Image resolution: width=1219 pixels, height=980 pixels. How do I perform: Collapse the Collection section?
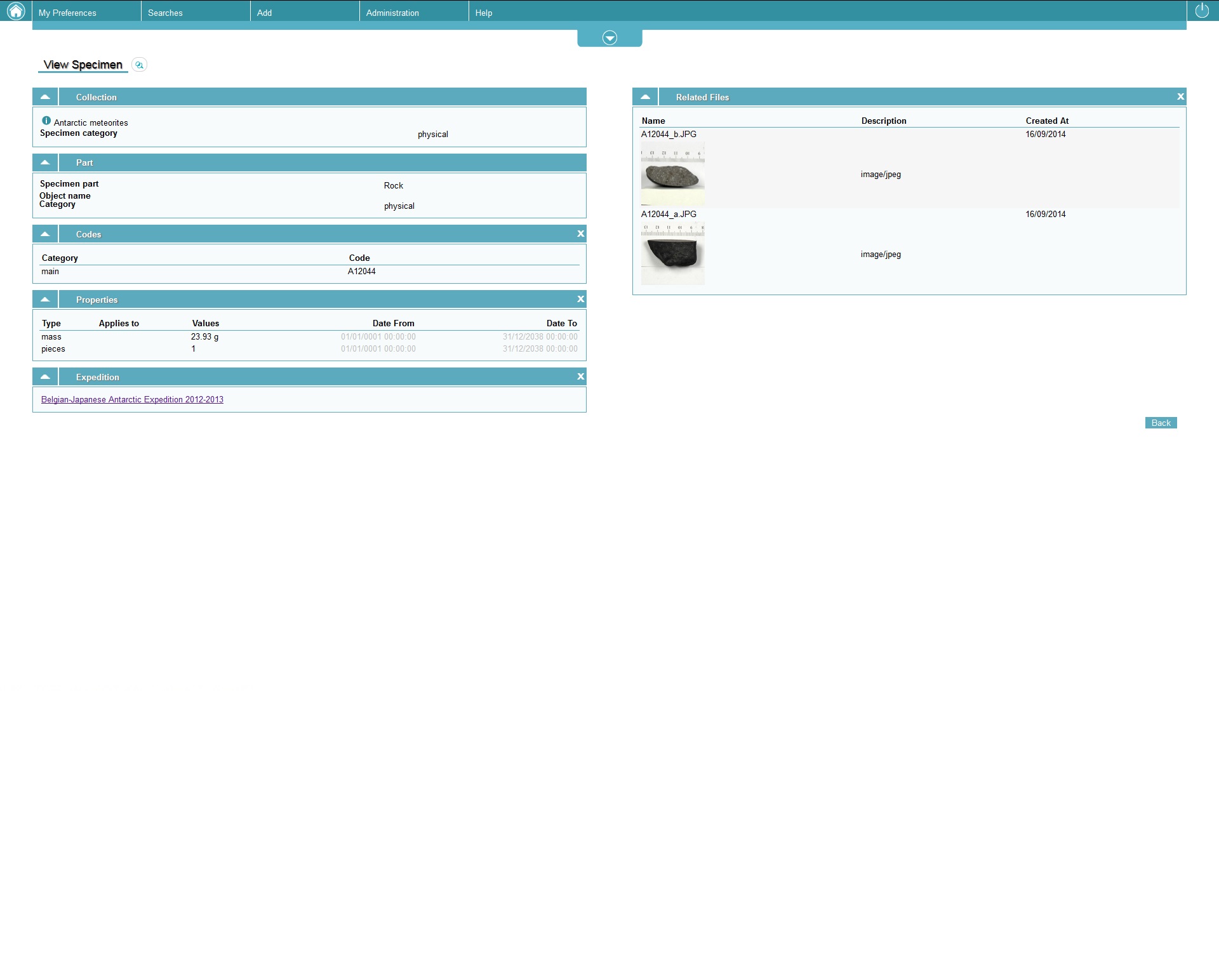pyautogui.click(x=45, y=97)
